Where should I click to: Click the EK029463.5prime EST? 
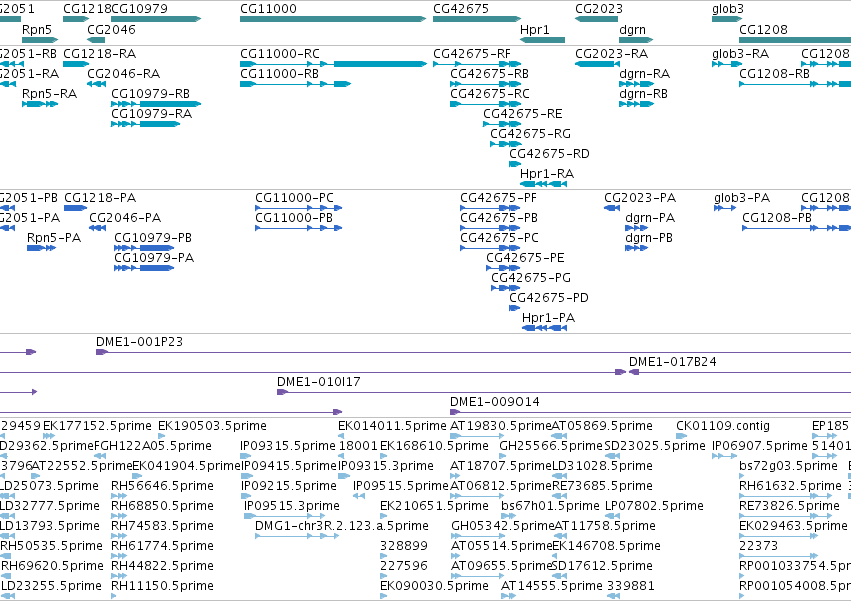point(778,536)
